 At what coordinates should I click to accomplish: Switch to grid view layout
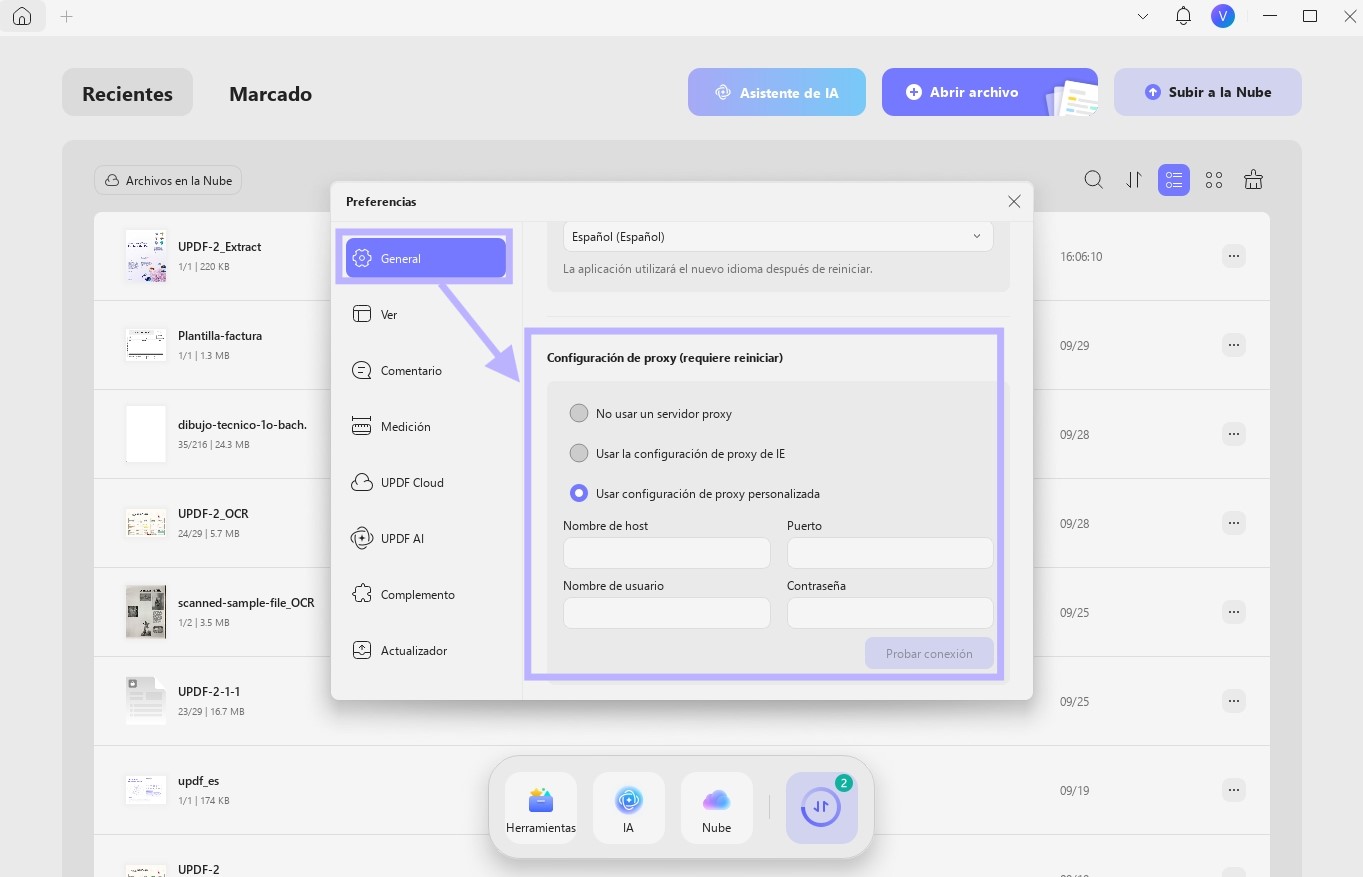tap(1214, 180)
